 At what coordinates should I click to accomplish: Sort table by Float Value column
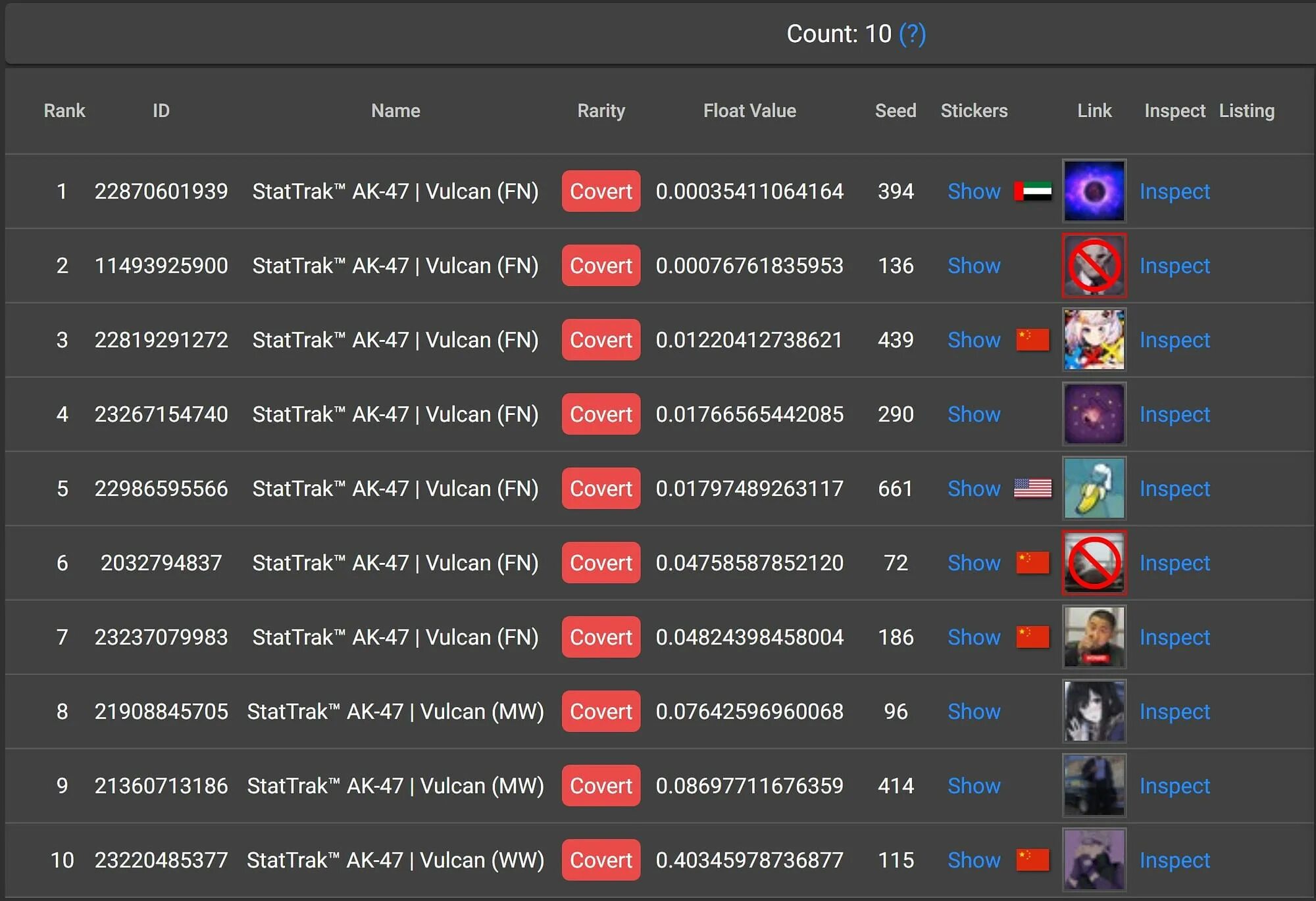coord(749,110)
